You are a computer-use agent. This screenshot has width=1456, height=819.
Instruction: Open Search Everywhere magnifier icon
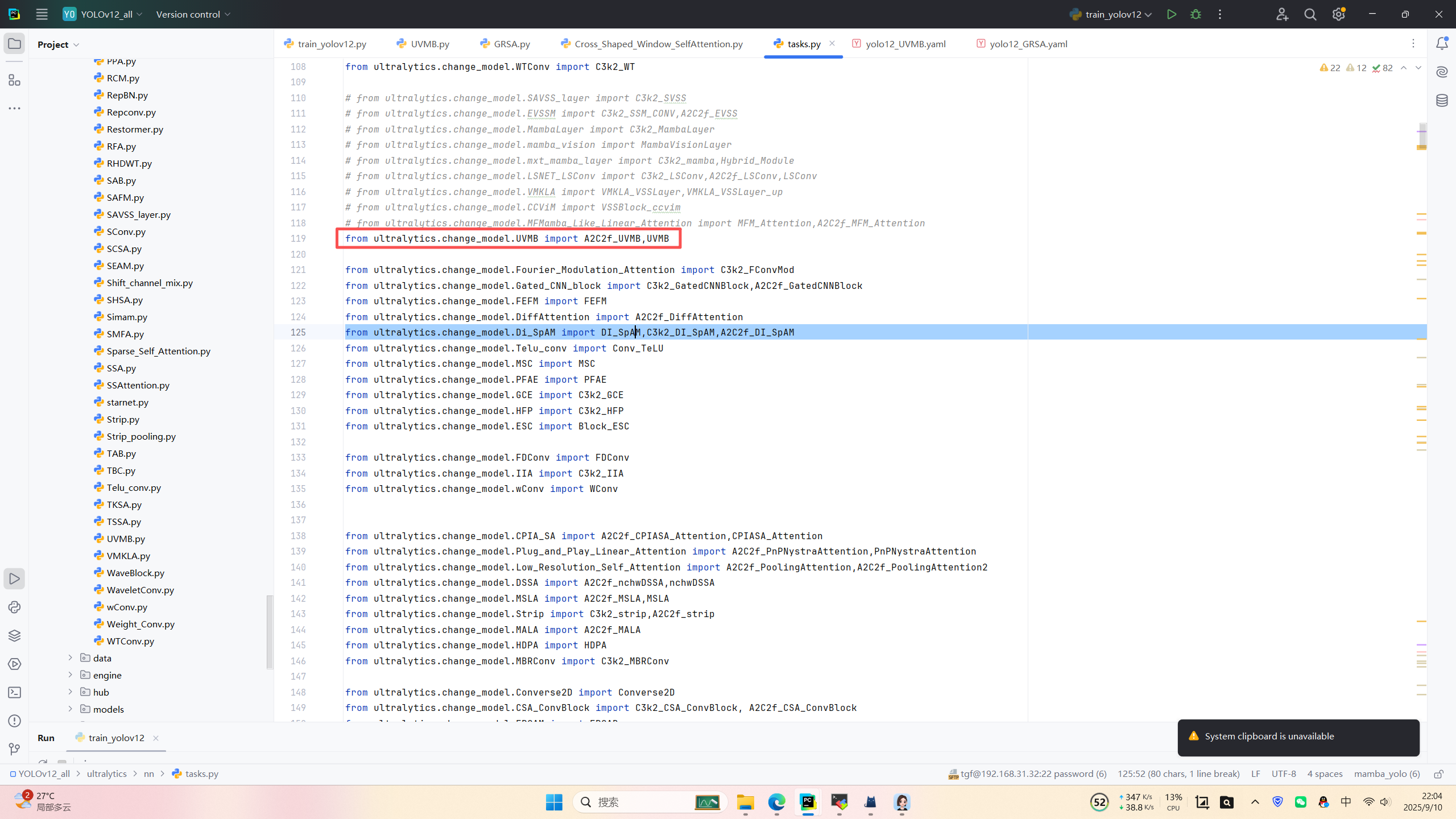(x=1310, y=14)
